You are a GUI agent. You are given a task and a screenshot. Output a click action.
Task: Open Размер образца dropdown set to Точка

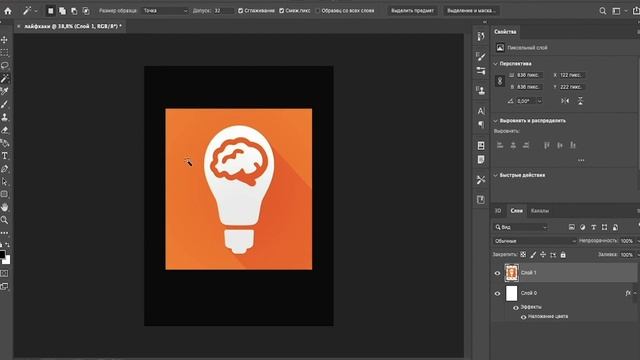tap(165, 11)
